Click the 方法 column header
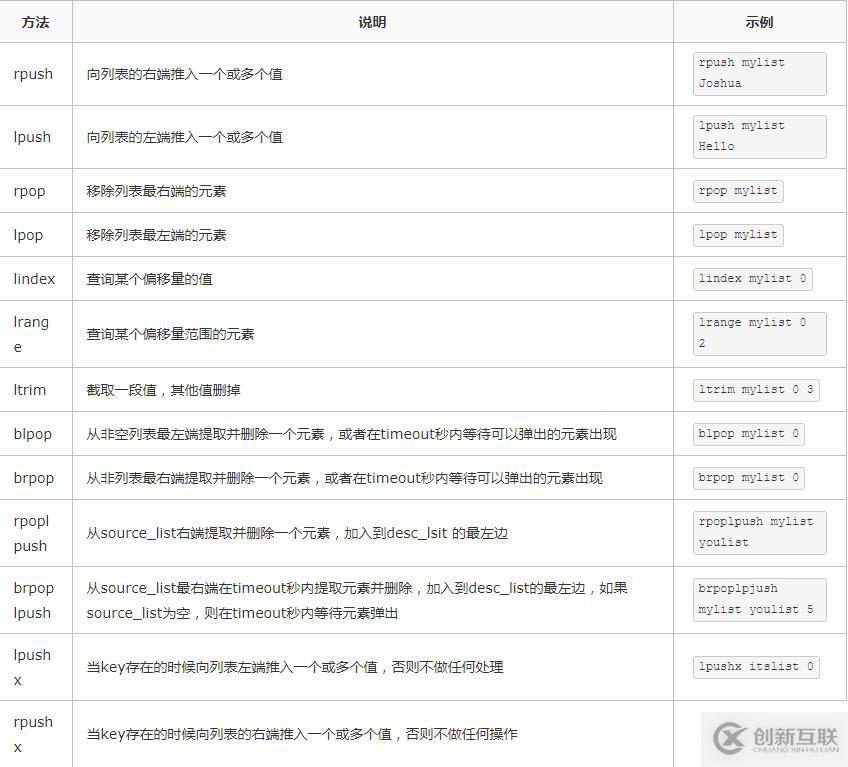Image resolution: width=848 pixels, height=767 pixels. tap(36, 22)
